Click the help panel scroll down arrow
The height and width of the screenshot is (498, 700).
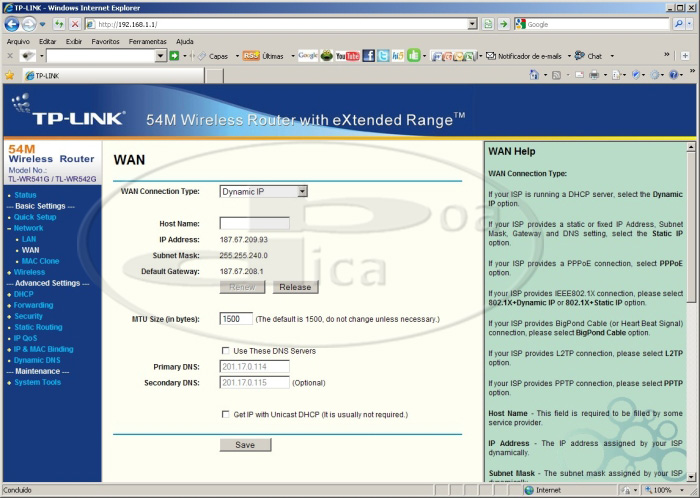[x=691, y=477]
